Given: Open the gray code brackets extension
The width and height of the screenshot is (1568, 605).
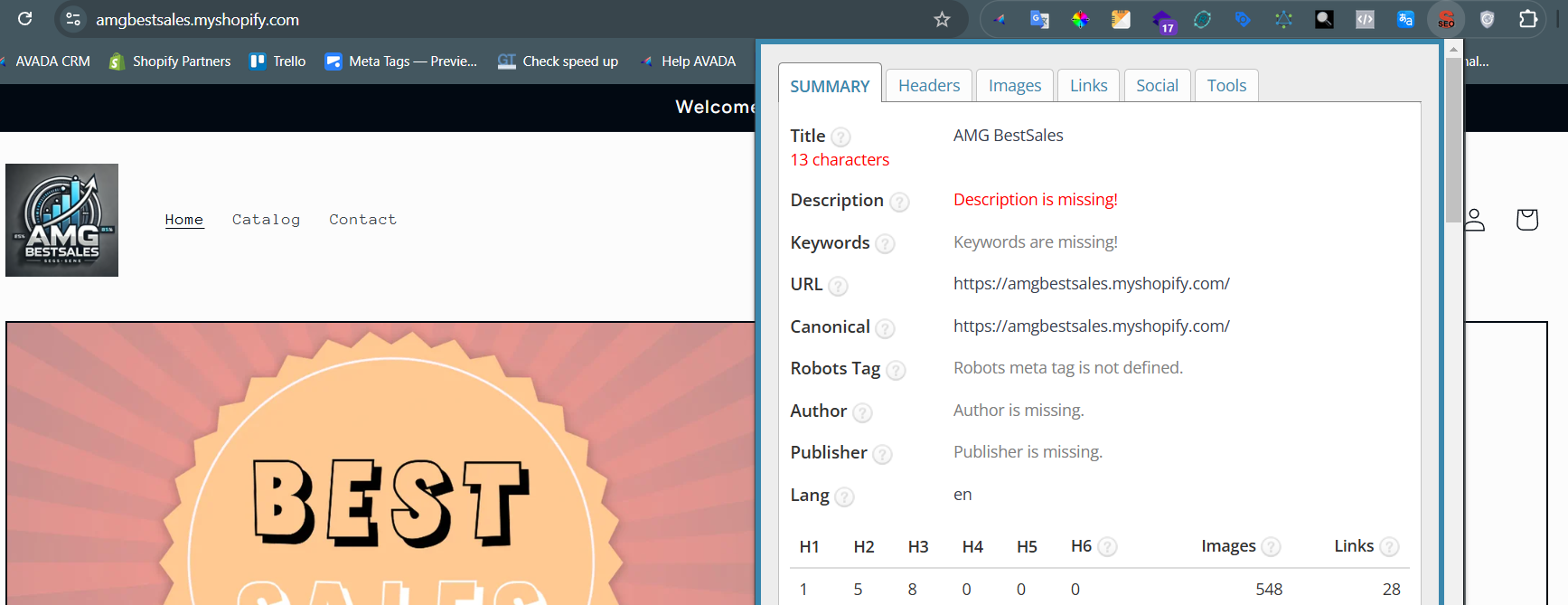Looking at the screenshot, I should click(x=1365, y=19).
